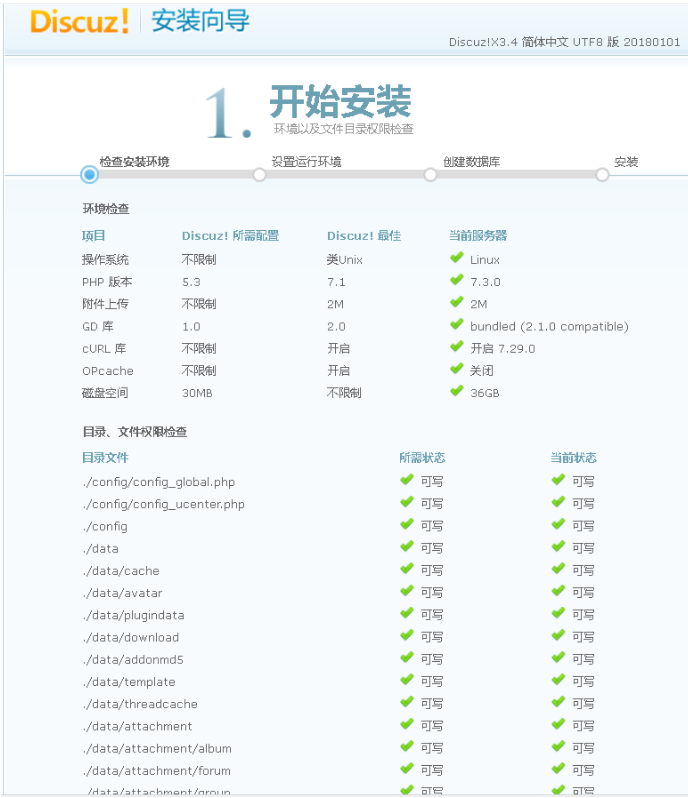
Task: Click the checkmark beside OPcache 关闭
Action: [457, 368]
